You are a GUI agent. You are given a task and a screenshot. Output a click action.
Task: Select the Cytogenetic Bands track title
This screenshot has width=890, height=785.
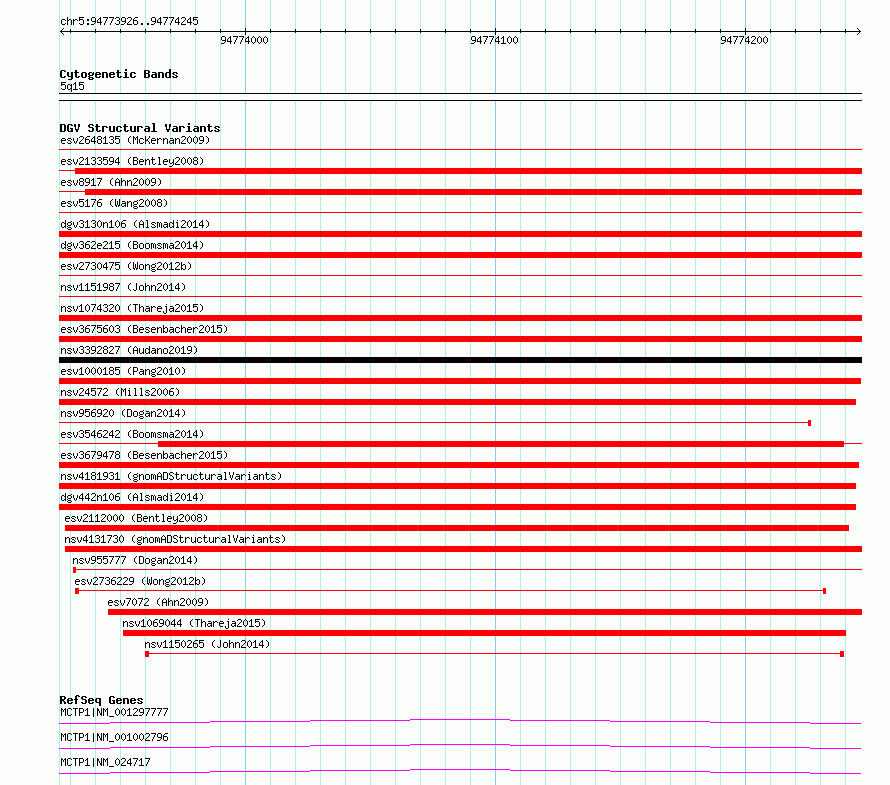(x=119, y=74)
